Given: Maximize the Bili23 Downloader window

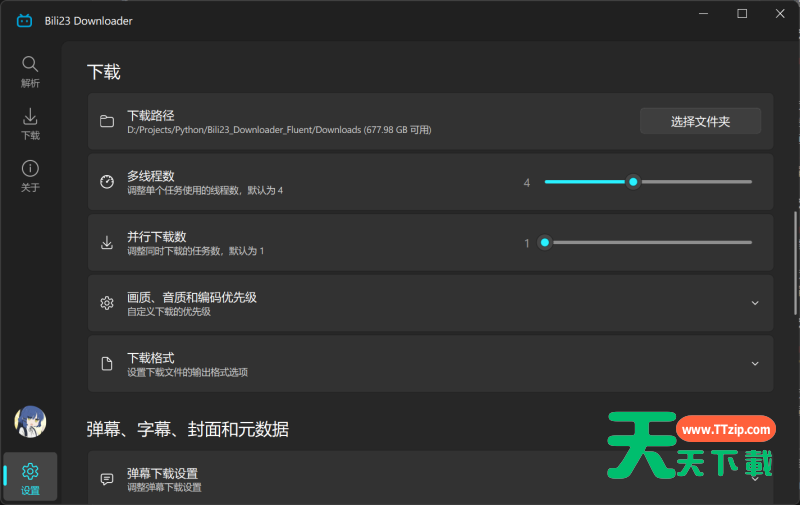Looking at the screenshot, I should [742, 14].
